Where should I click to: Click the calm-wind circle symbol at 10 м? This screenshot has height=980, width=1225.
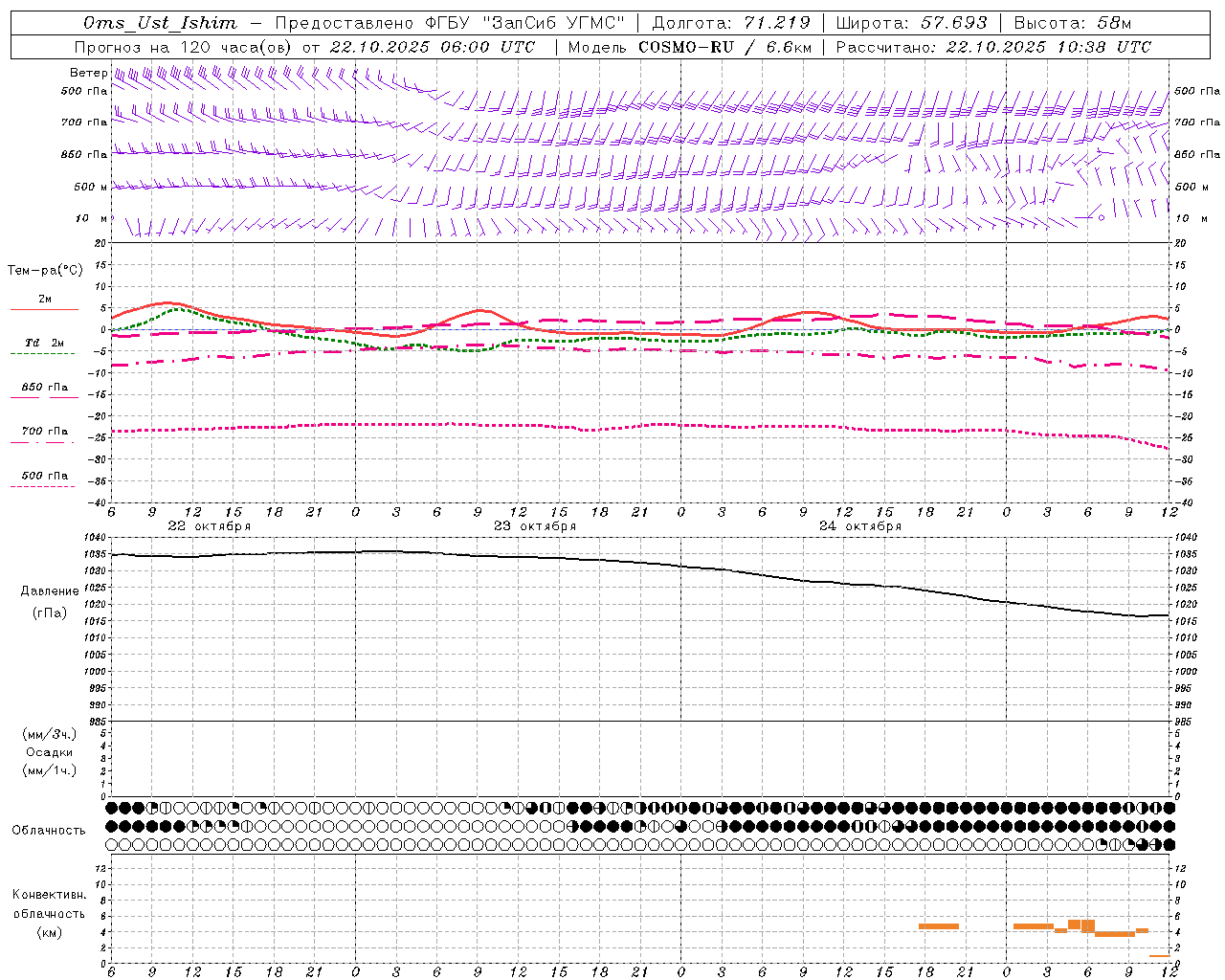click(x=1102, y=217)
